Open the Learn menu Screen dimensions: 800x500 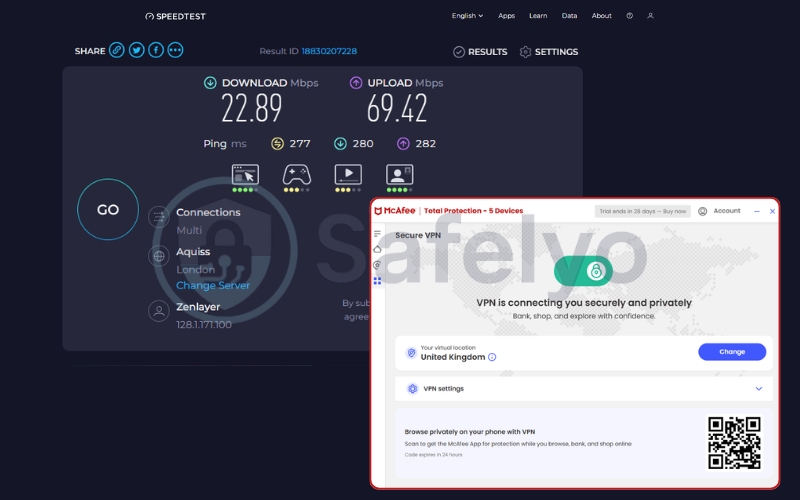pos(538,16)
